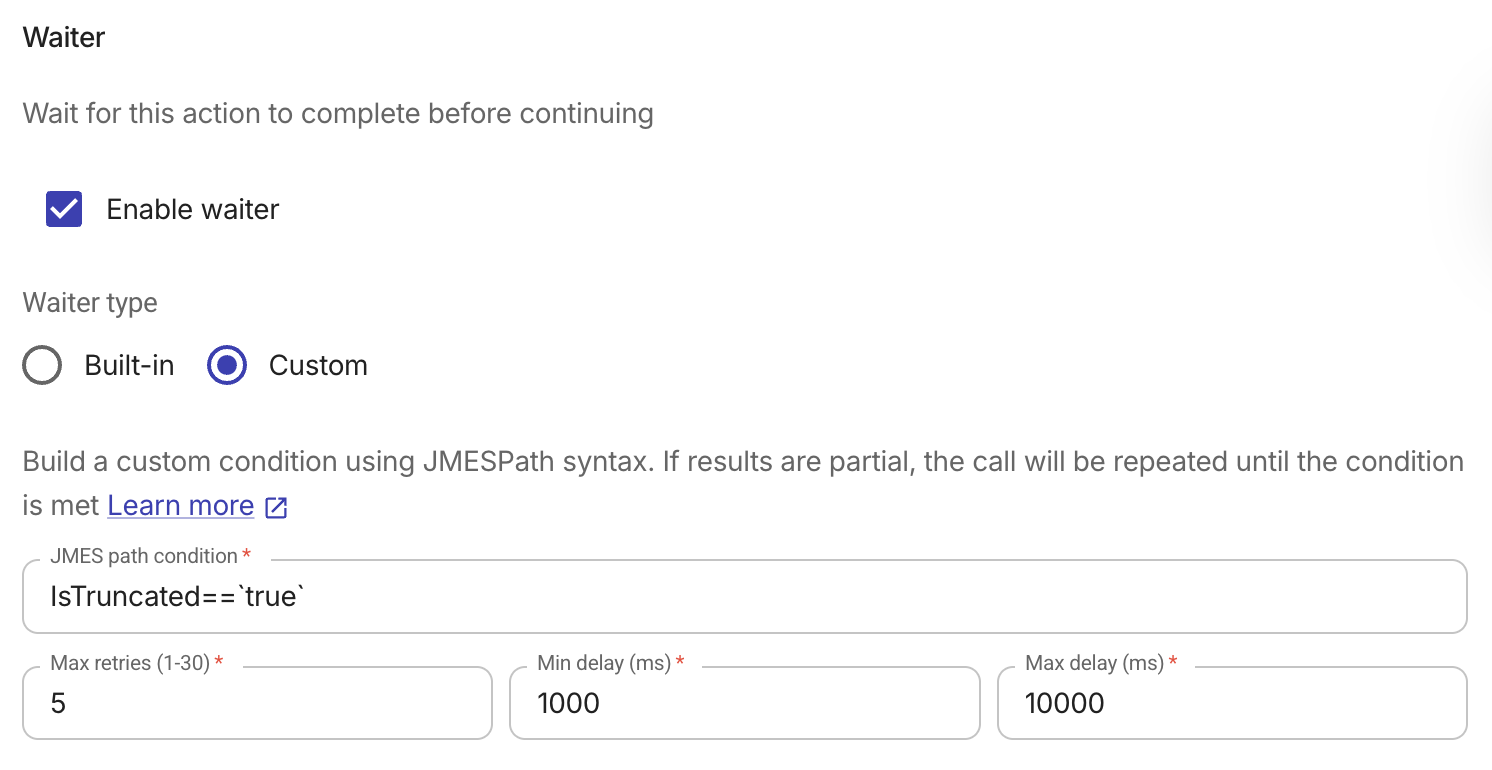The height and width of the screenshot is (770, 1492).
Task: Select the Custom radio button
Action: pos(227,365)
